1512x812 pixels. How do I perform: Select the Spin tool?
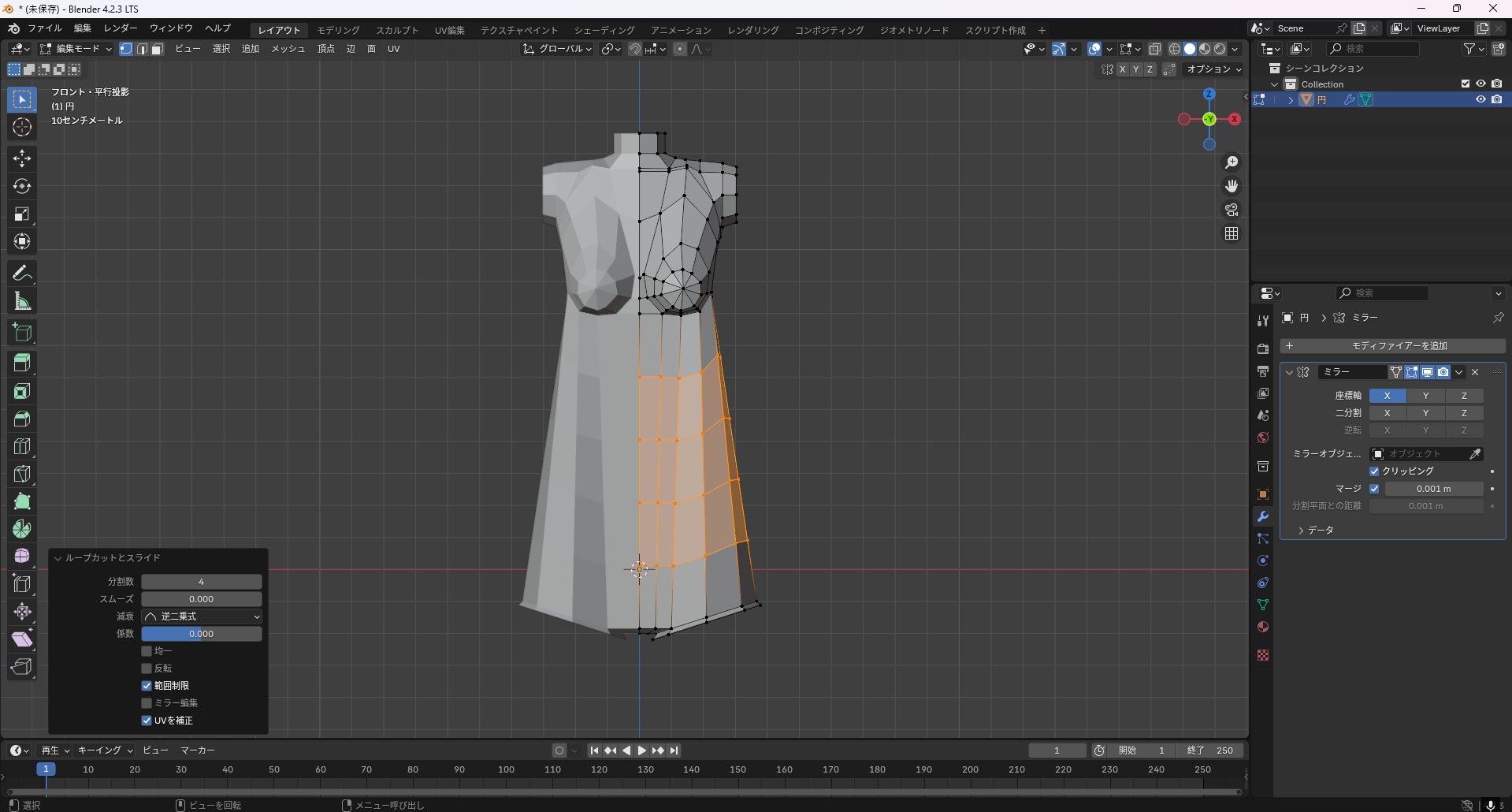click(x=22, y=529)
